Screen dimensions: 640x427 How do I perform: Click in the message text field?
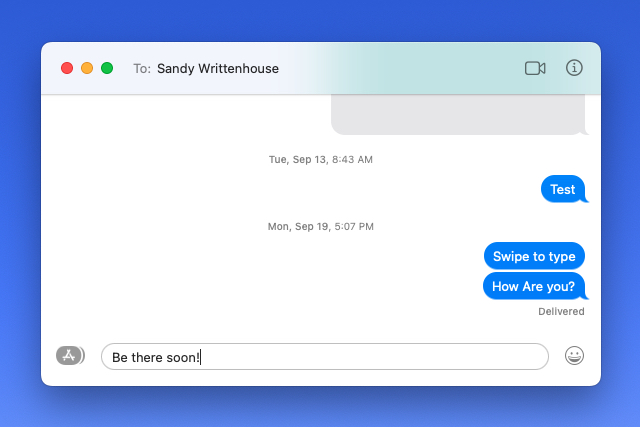[x=380, y=357]
